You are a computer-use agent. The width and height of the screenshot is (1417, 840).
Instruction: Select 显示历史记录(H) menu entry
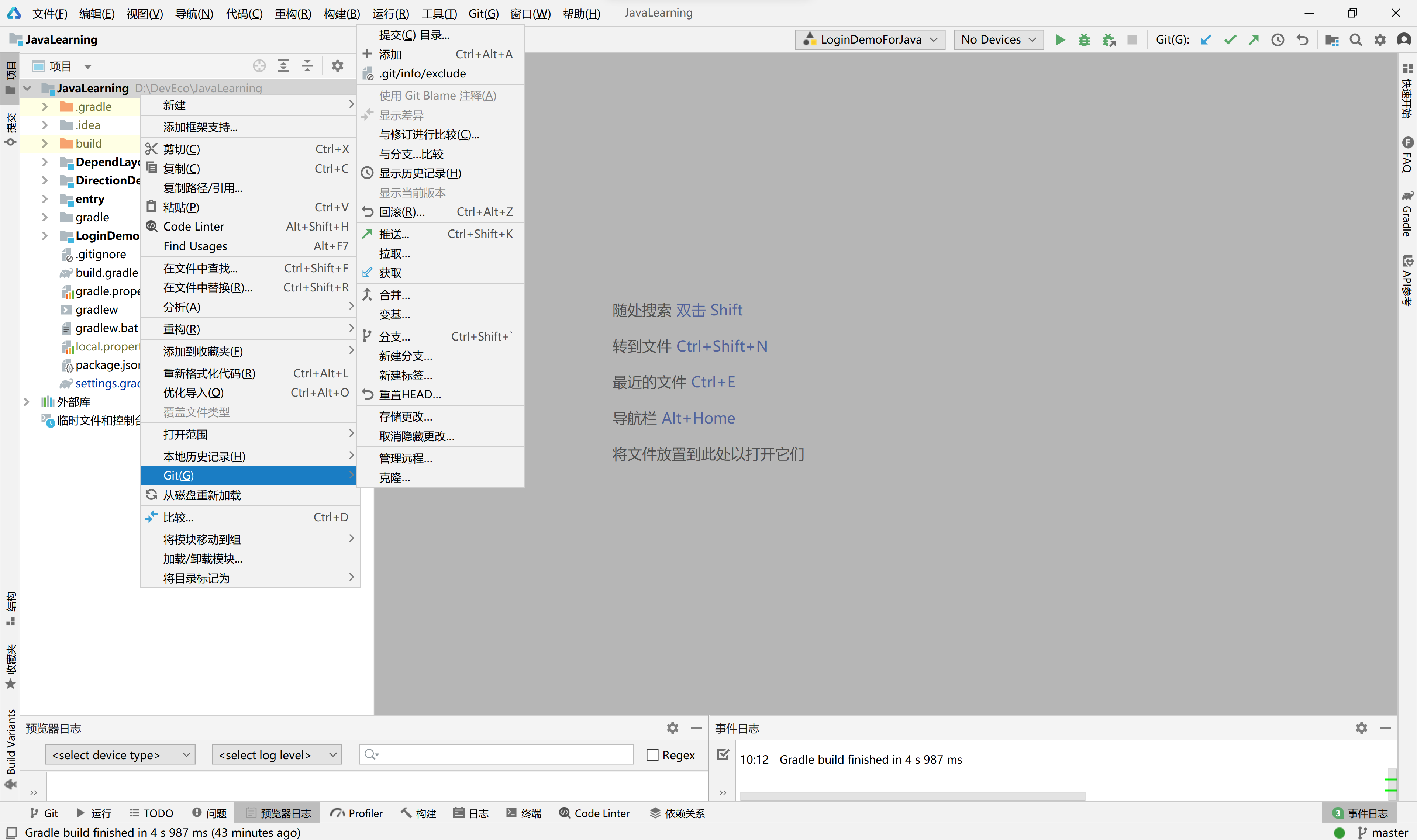click(x=420, y=173)
